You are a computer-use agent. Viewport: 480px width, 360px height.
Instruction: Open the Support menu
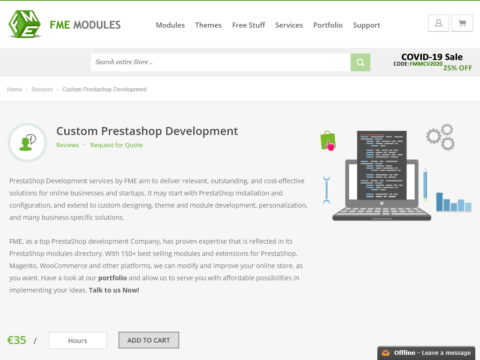click(x=366, y=25)
